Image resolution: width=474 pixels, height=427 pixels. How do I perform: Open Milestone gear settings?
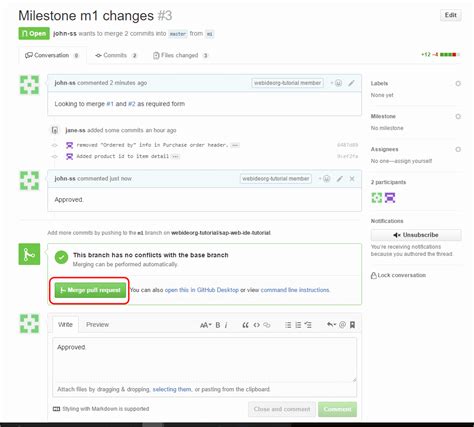tap(458, 116)
